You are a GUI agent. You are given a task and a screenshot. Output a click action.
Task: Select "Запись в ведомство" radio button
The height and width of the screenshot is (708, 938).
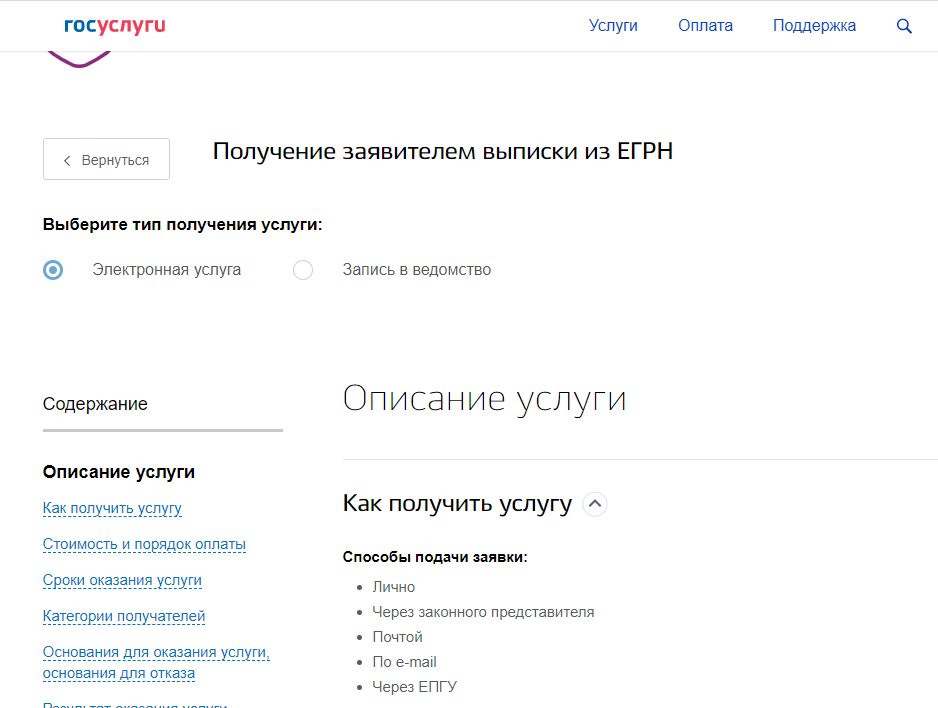tap(303, 270)
